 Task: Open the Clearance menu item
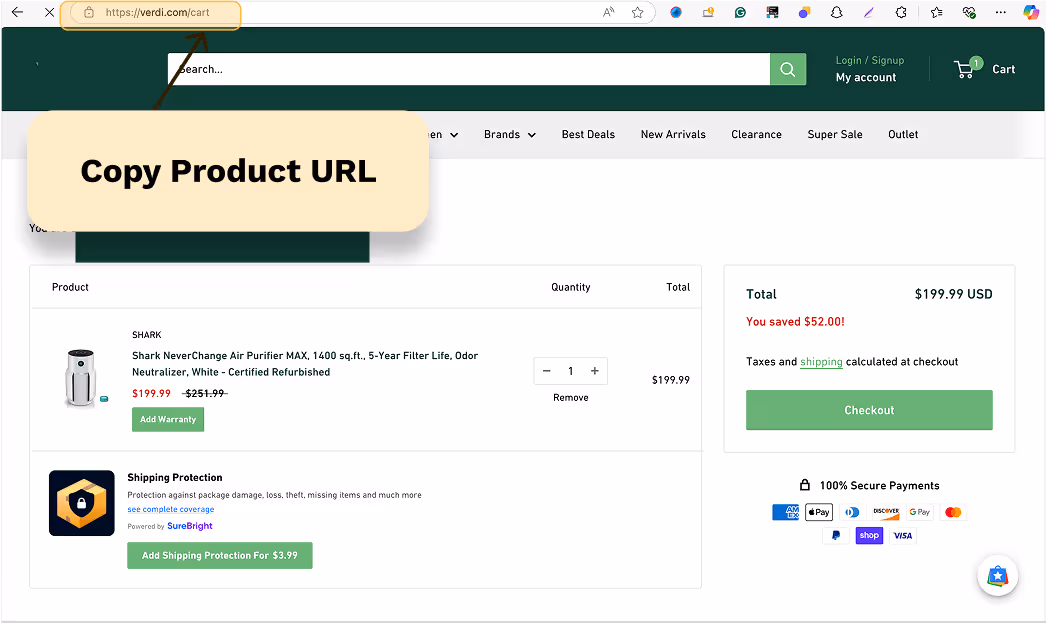756,134
